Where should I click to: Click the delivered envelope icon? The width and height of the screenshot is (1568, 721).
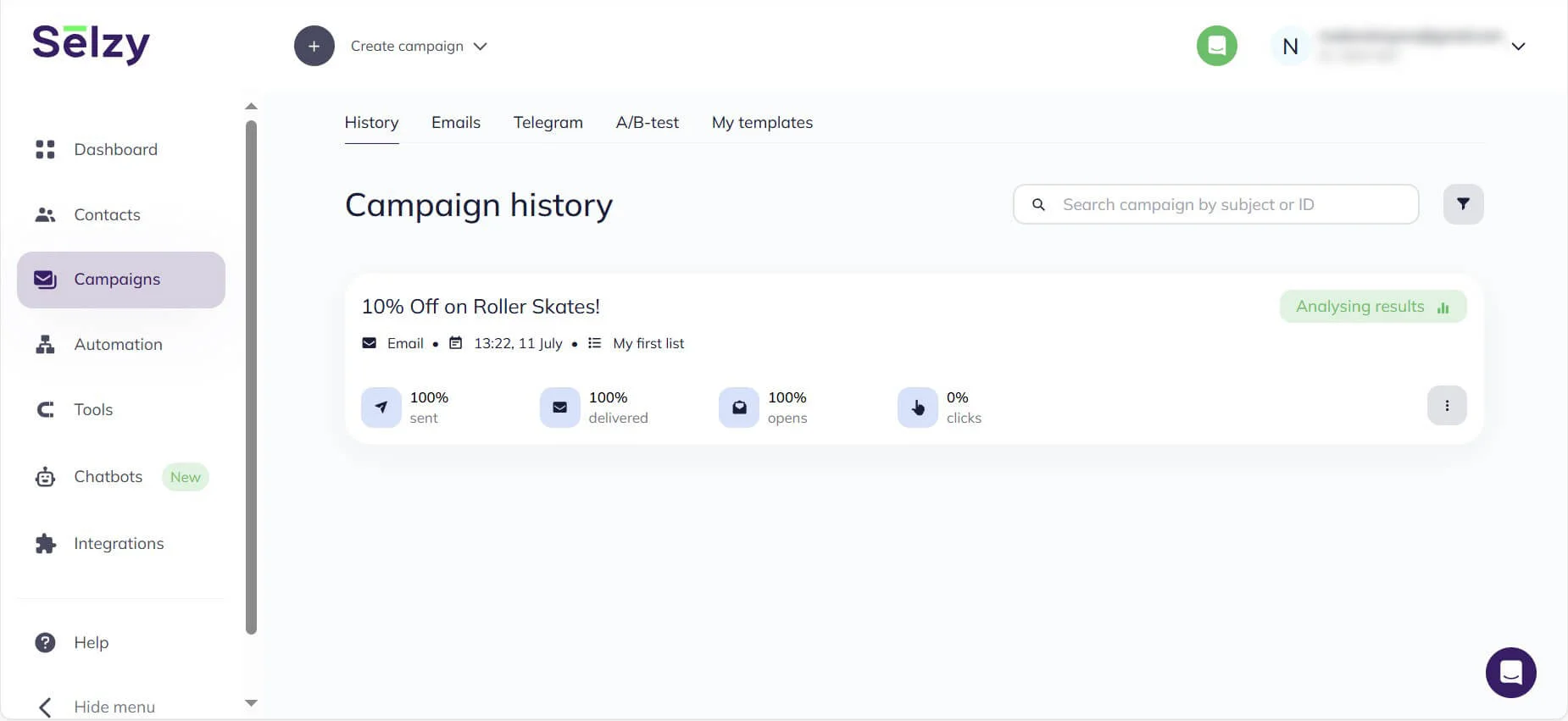tap(560, 408)
